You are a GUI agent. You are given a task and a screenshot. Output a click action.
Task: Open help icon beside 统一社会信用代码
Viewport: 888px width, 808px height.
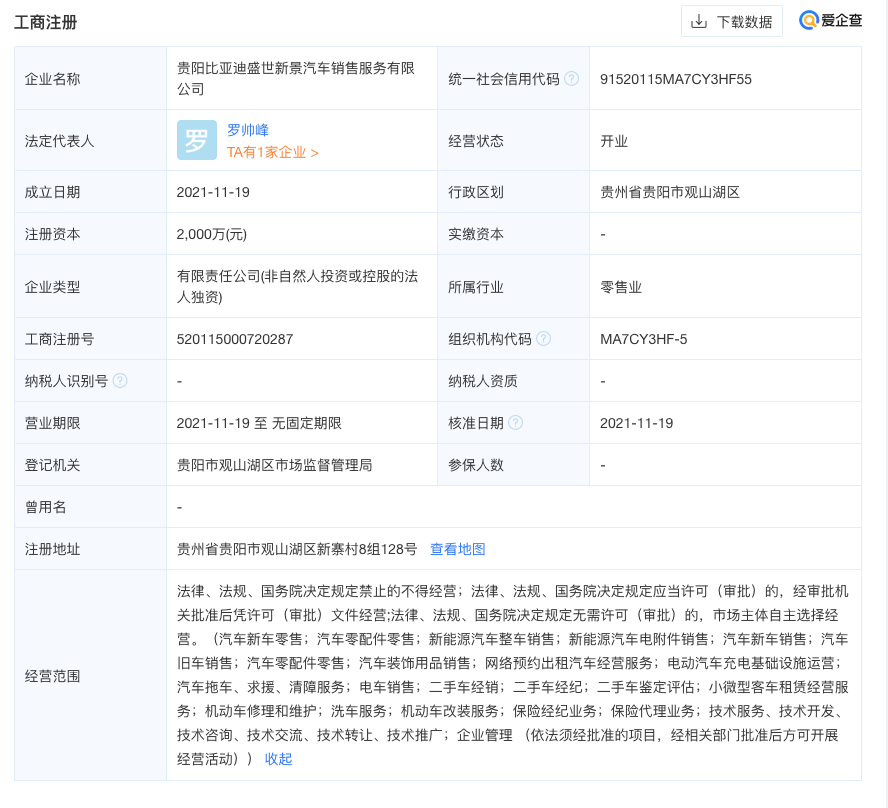pyautogui.click(x=572, y=79)
